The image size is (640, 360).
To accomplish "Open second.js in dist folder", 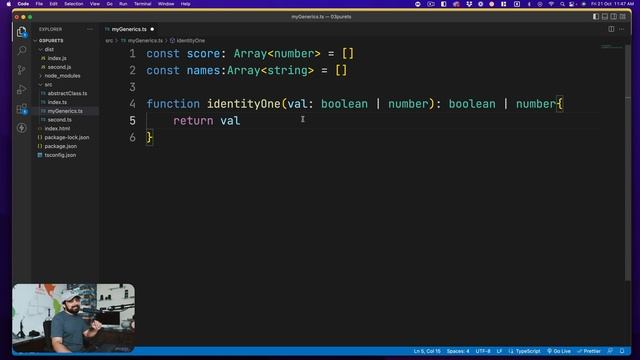I will [59, 67].
